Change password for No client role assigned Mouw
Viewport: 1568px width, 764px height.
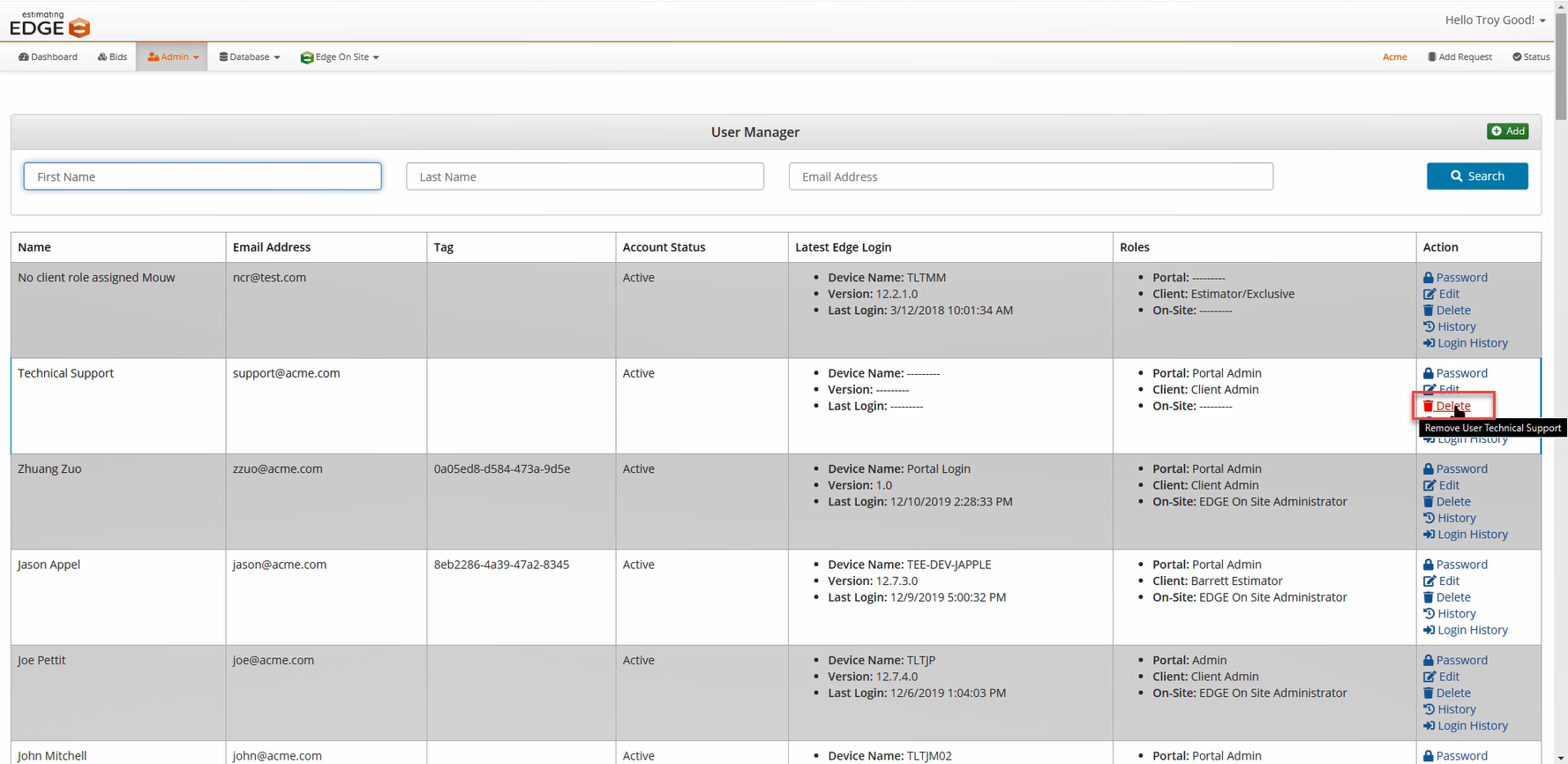click(1455, 277)
